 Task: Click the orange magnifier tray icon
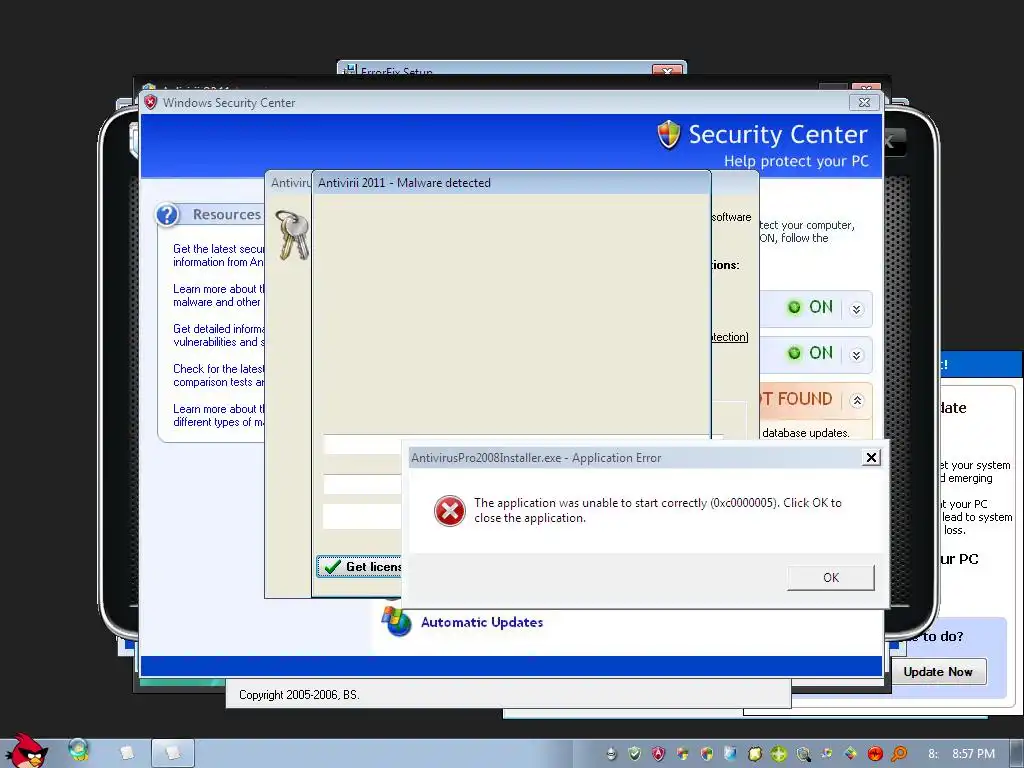coord(899,754)
